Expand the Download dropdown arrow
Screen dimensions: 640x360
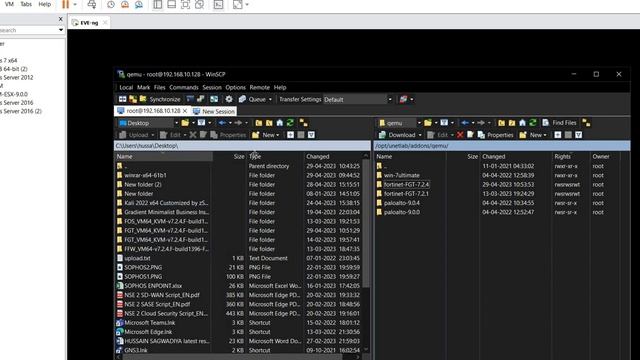pos(420,135)
